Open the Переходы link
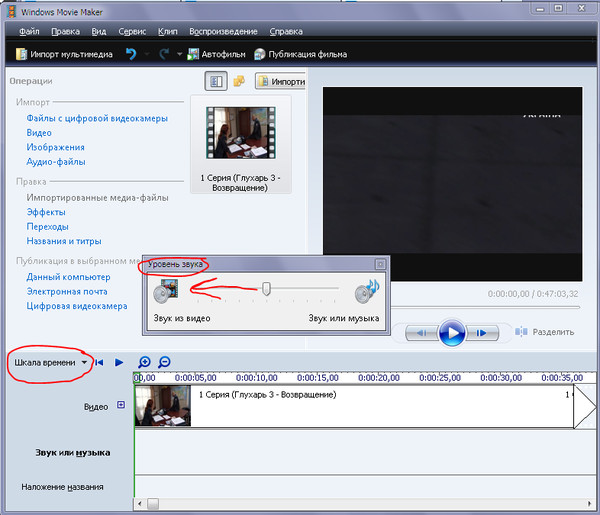This screenshot has width=600, height=515. pyautogui.click(x=47, y=227)
